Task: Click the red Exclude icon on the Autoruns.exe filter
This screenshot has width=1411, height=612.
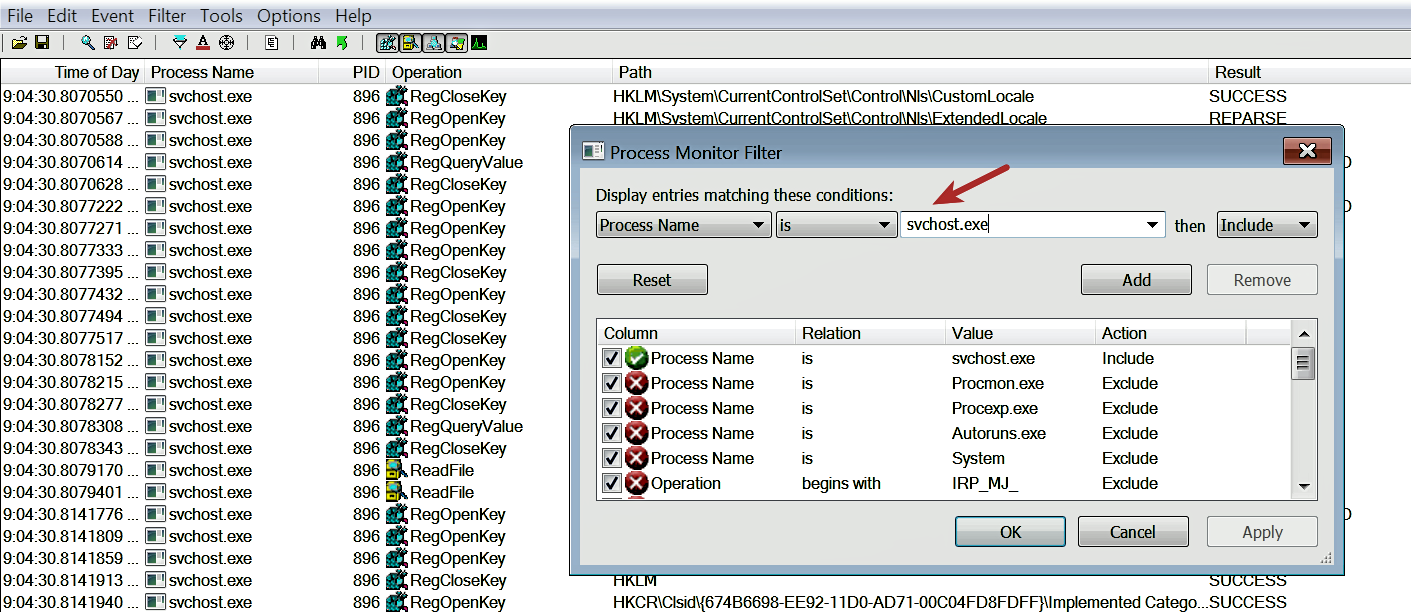Action: click(636, 433)
